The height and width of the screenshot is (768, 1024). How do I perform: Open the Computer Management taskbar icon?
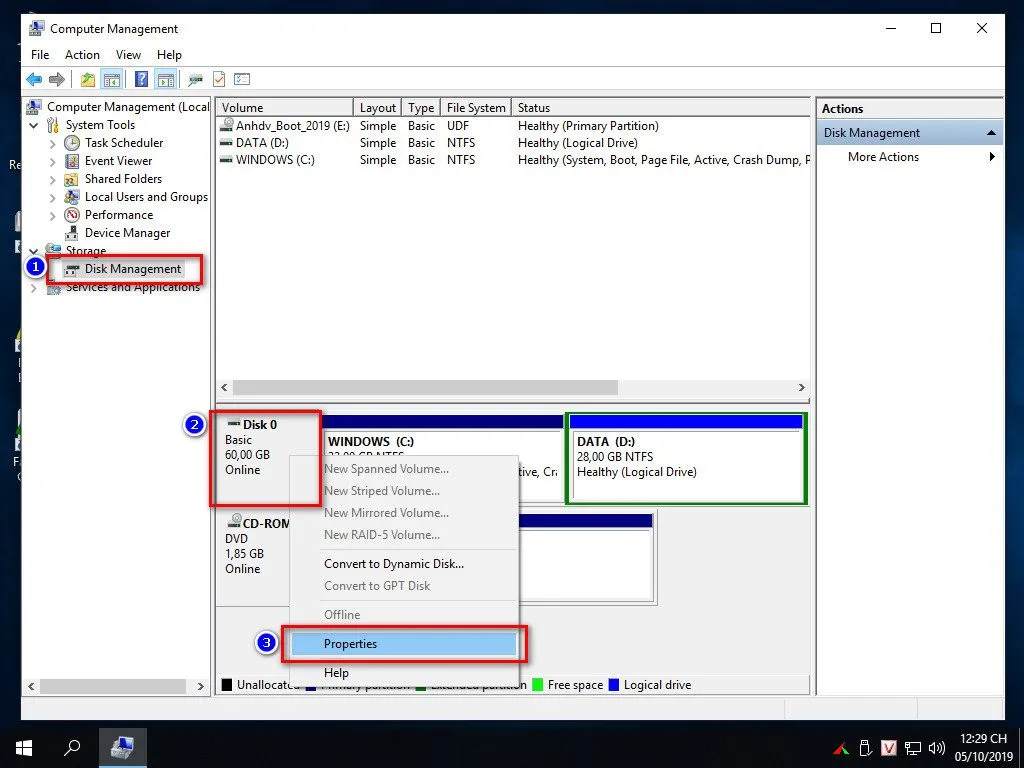[122, 747]
